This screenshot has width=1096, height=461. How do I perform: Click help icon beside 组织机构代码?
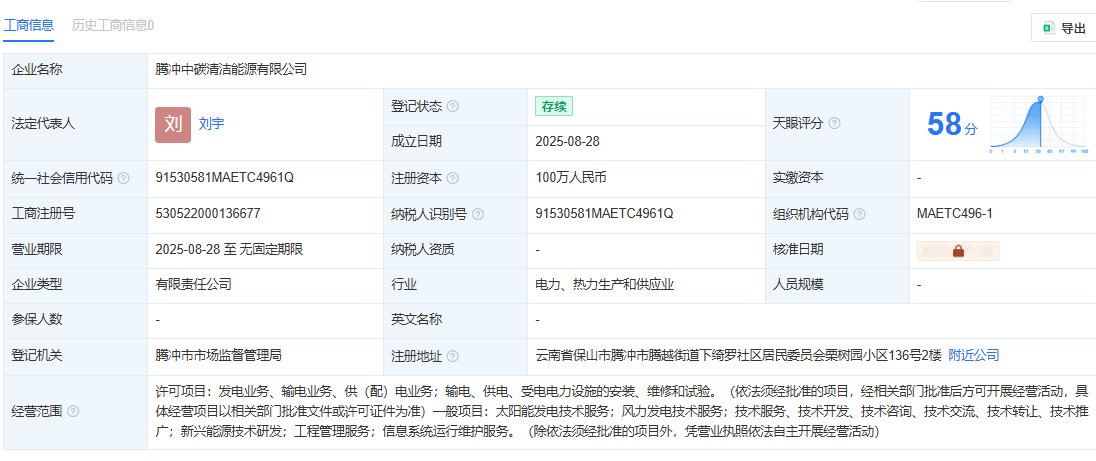859,214
